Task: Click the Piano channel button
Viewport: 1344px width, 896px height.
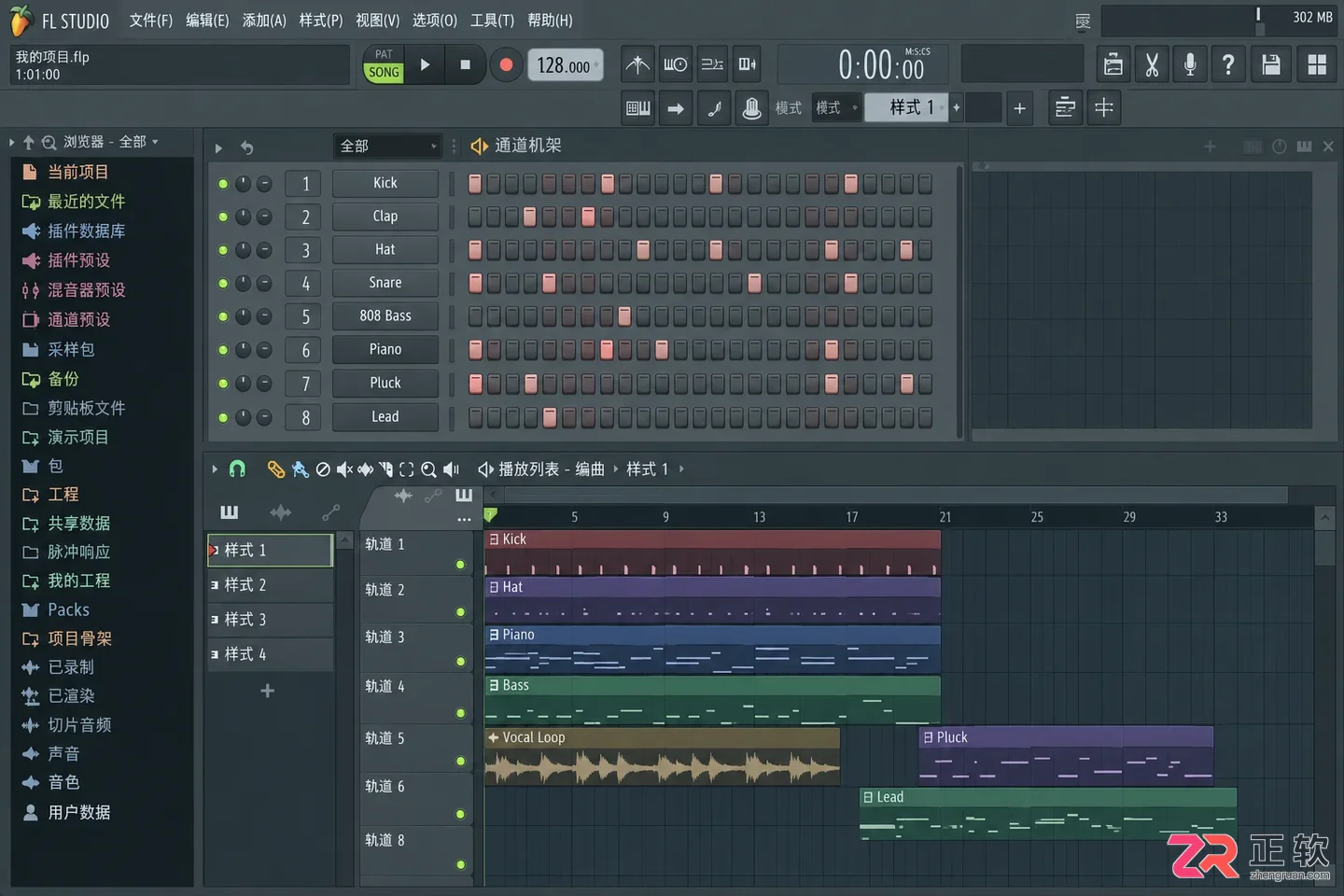Action: (385, 350)
